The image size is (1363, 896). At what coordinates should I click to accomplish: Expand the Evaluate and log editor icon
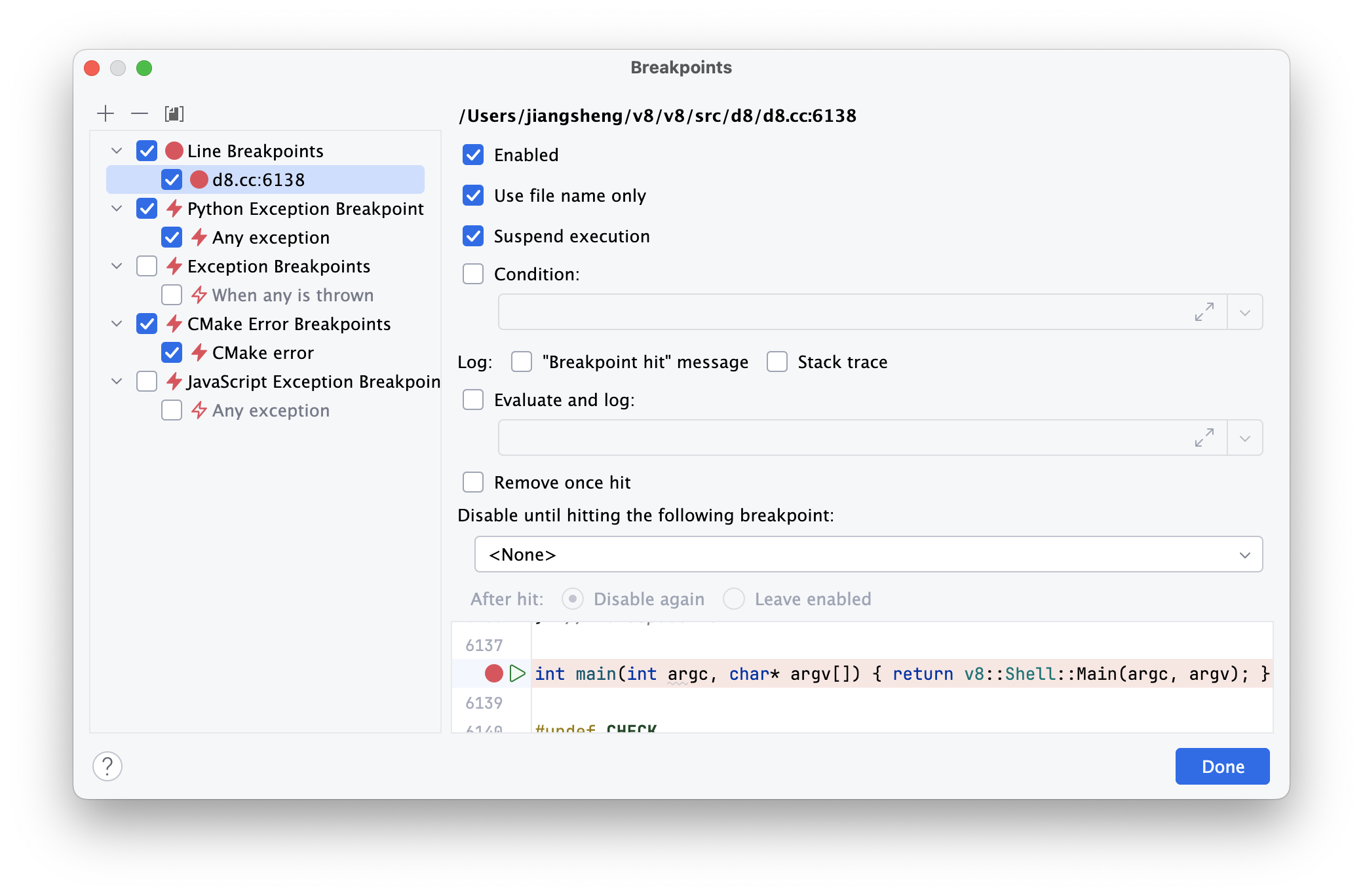[x=1204, y=438]
